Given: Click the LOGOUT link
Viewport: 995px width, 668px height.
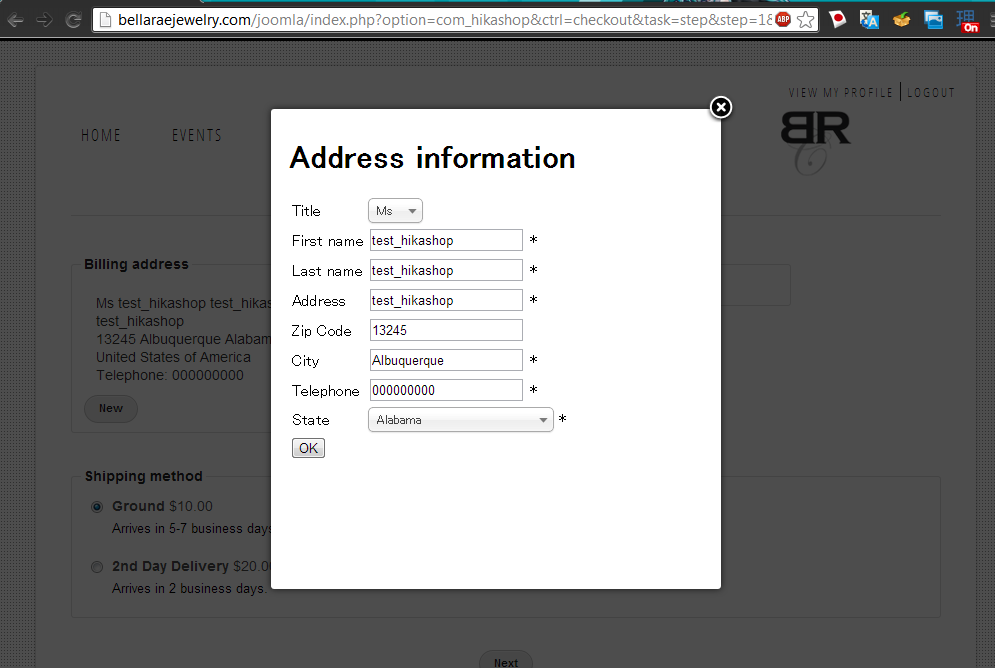Looking at the screenshot, I should coord(931,93).
